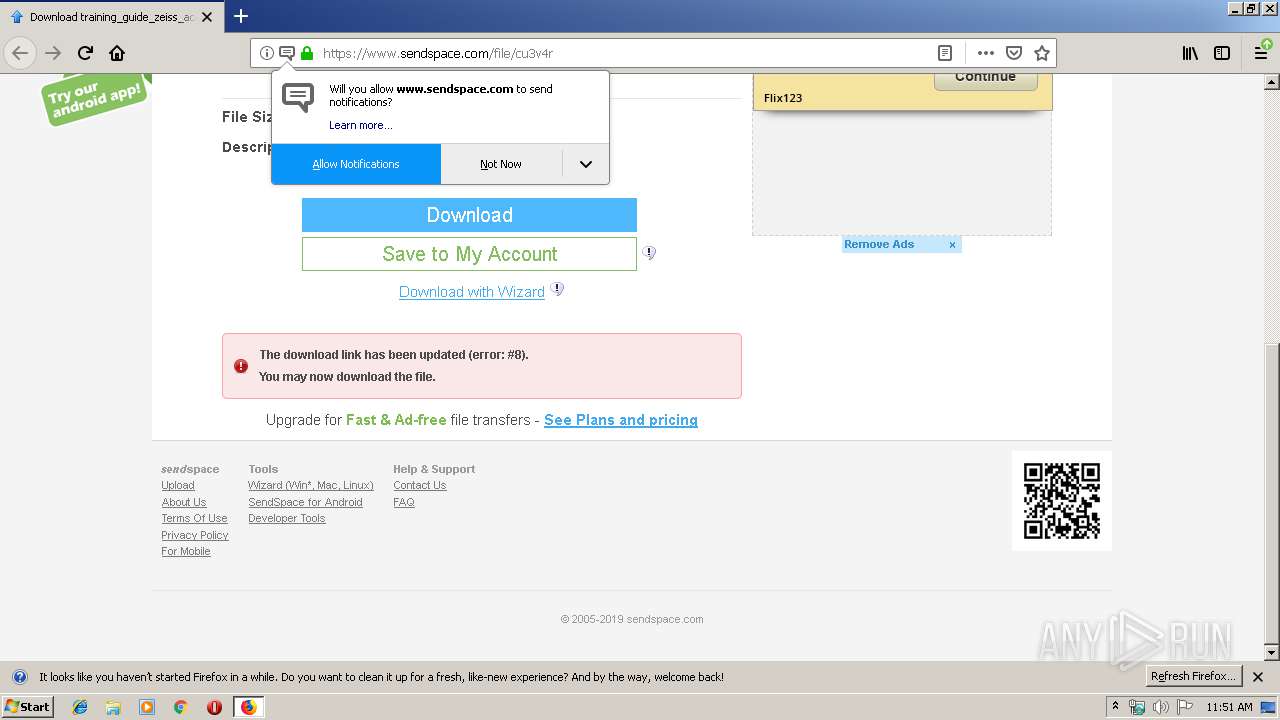
Task: Open Internet Explorer from the taskbar
Action: coord(80,707)
